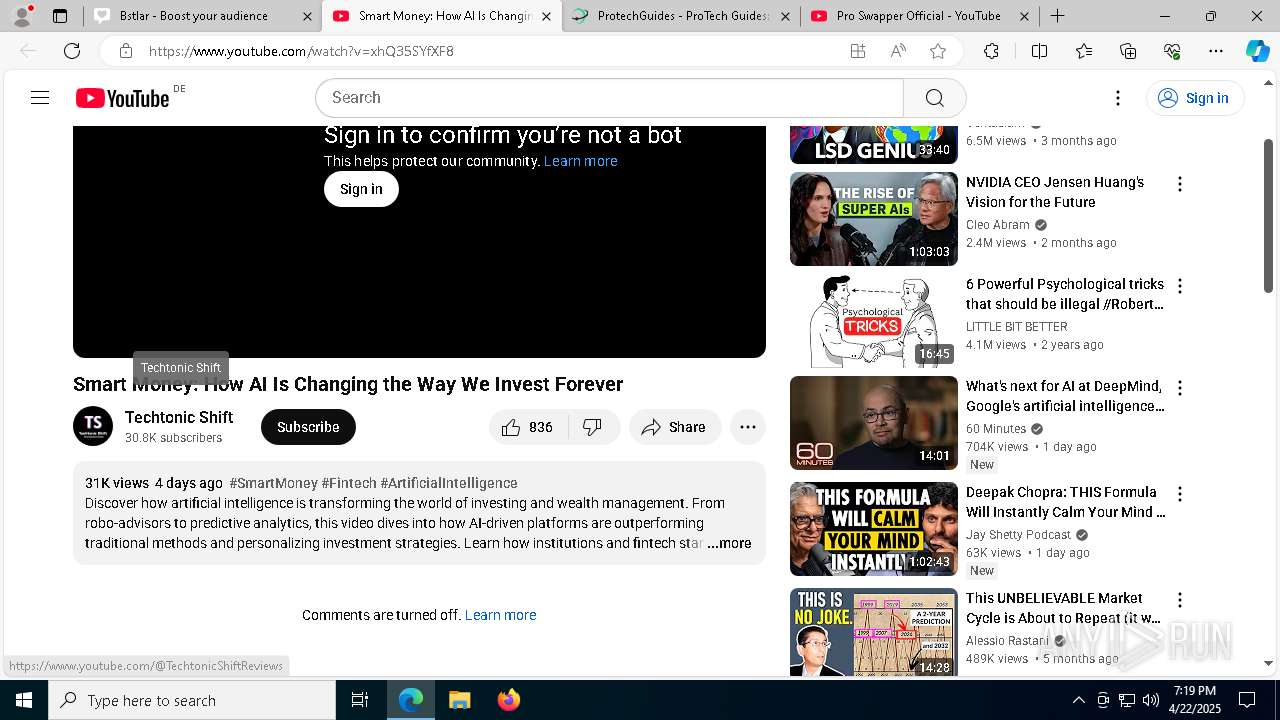The image size is (1280, 720).
Task: Click #ArtificialIntelligence hashtag
Action: pyautogui.click(x=449, y=483)
